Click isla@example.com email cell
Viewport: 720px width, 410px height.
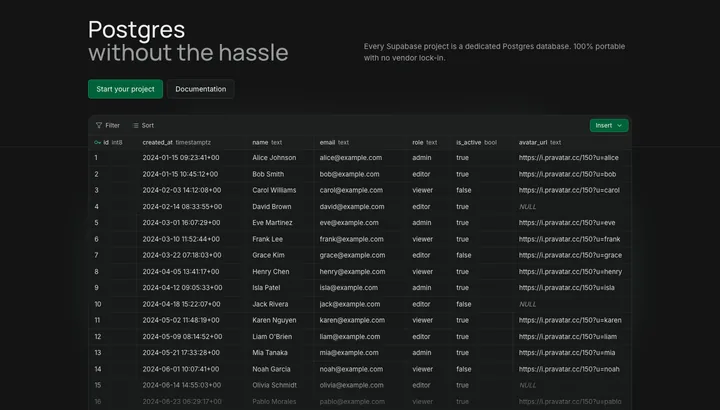pyautogui.click(x=349, y=288)
